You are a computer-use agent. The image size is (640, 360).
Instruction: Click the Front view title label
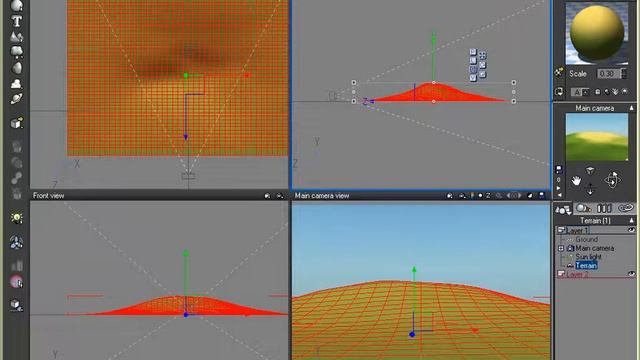point(49,196)
